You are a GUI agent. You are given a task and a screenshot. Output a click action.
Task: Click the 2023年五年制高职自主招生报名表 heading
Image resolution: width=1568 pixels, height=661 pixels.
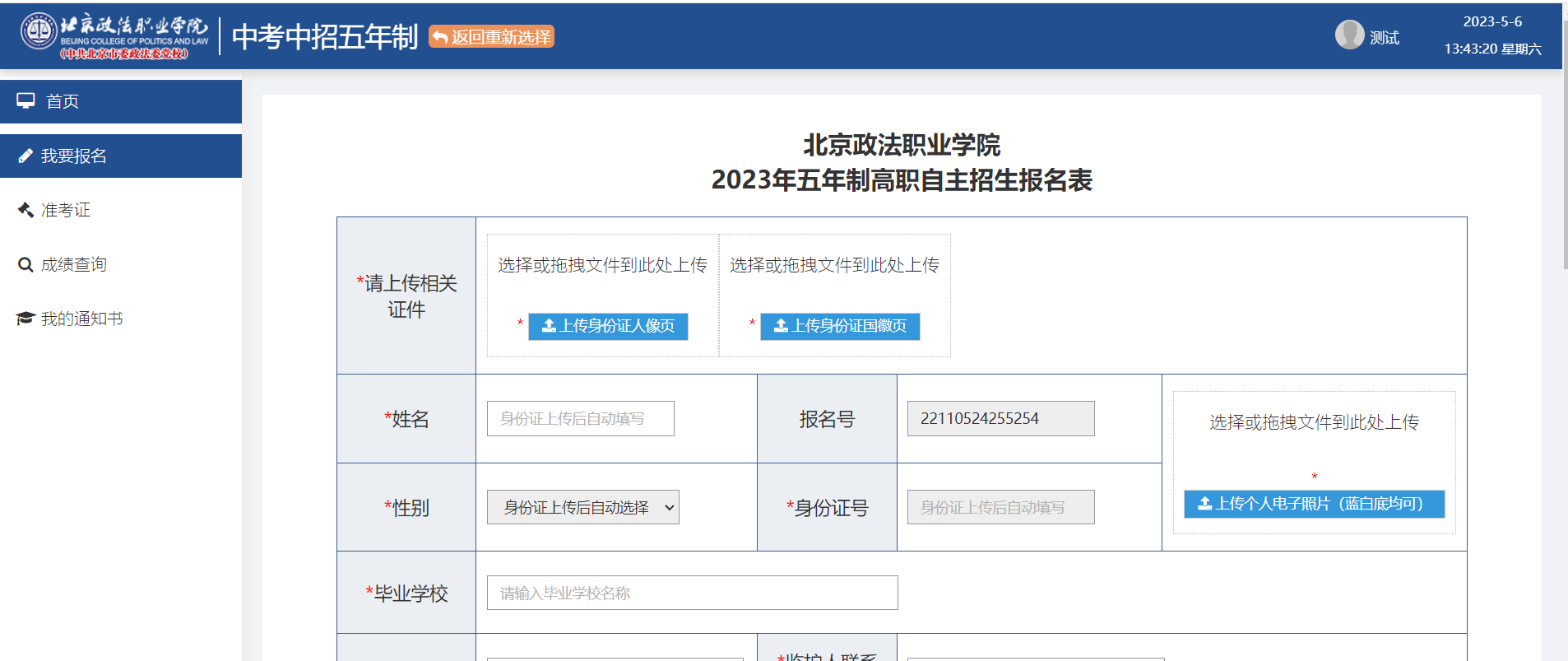[x=902, y=179]
